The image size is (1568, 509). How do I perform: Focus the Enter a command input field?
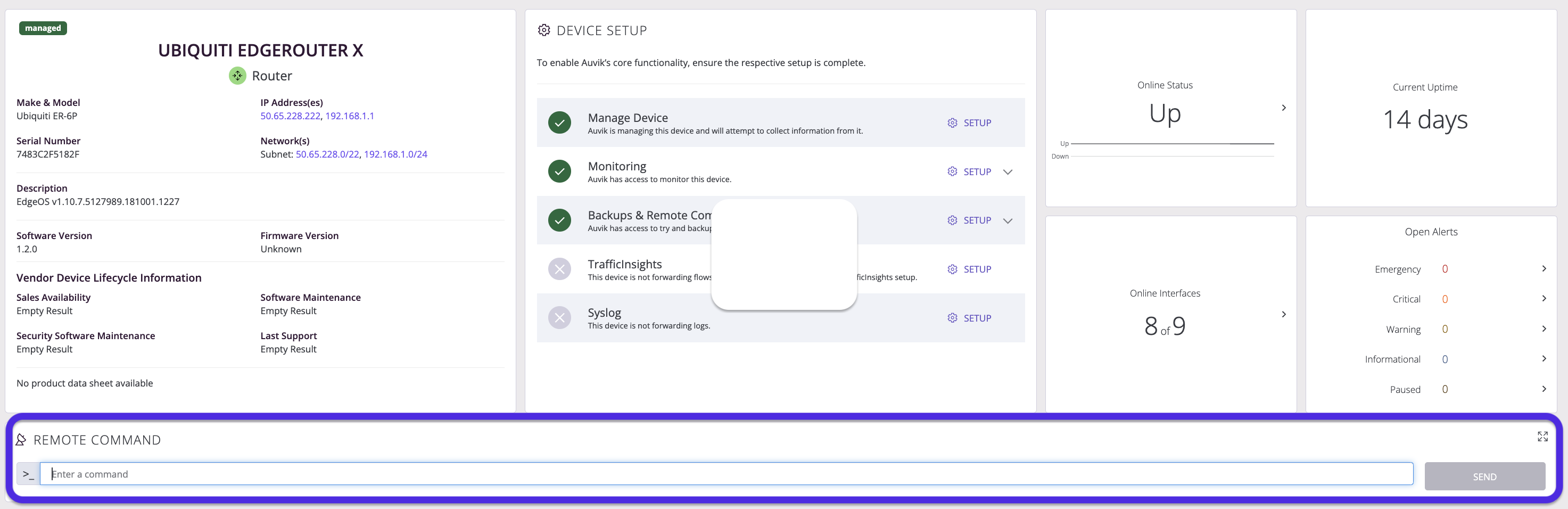point(726,474)
